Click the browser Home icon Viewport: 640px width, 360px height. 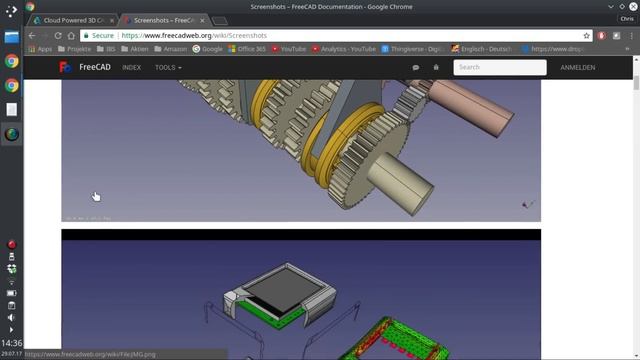point(71,36)
